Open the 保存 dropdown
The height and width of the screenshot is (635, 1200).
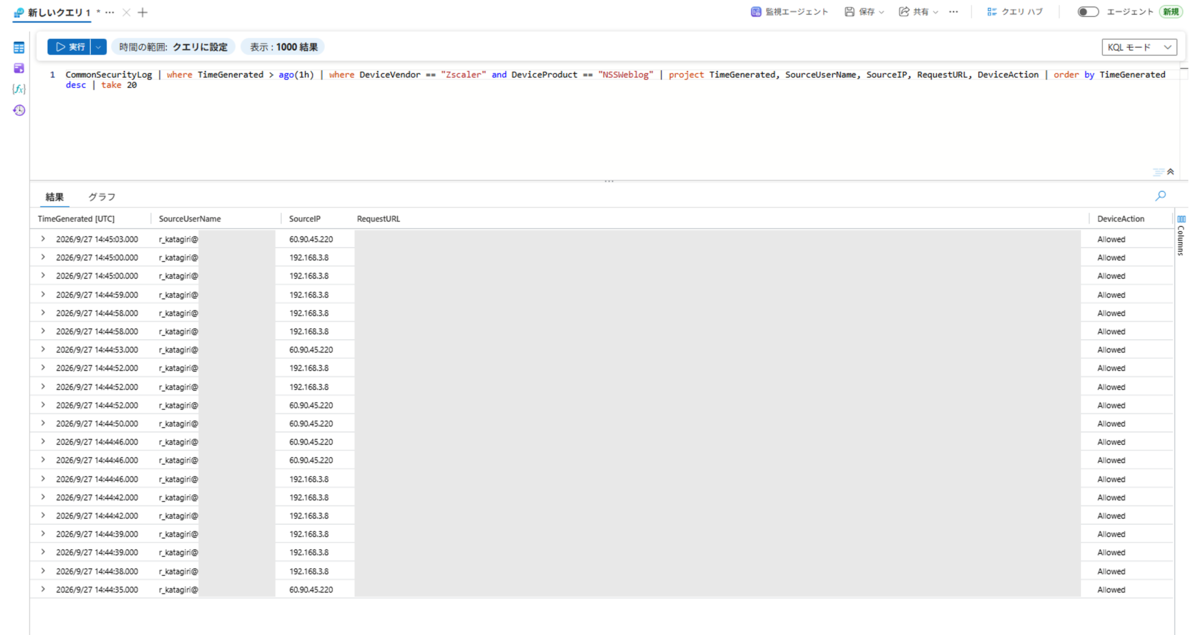pos(865,12)
